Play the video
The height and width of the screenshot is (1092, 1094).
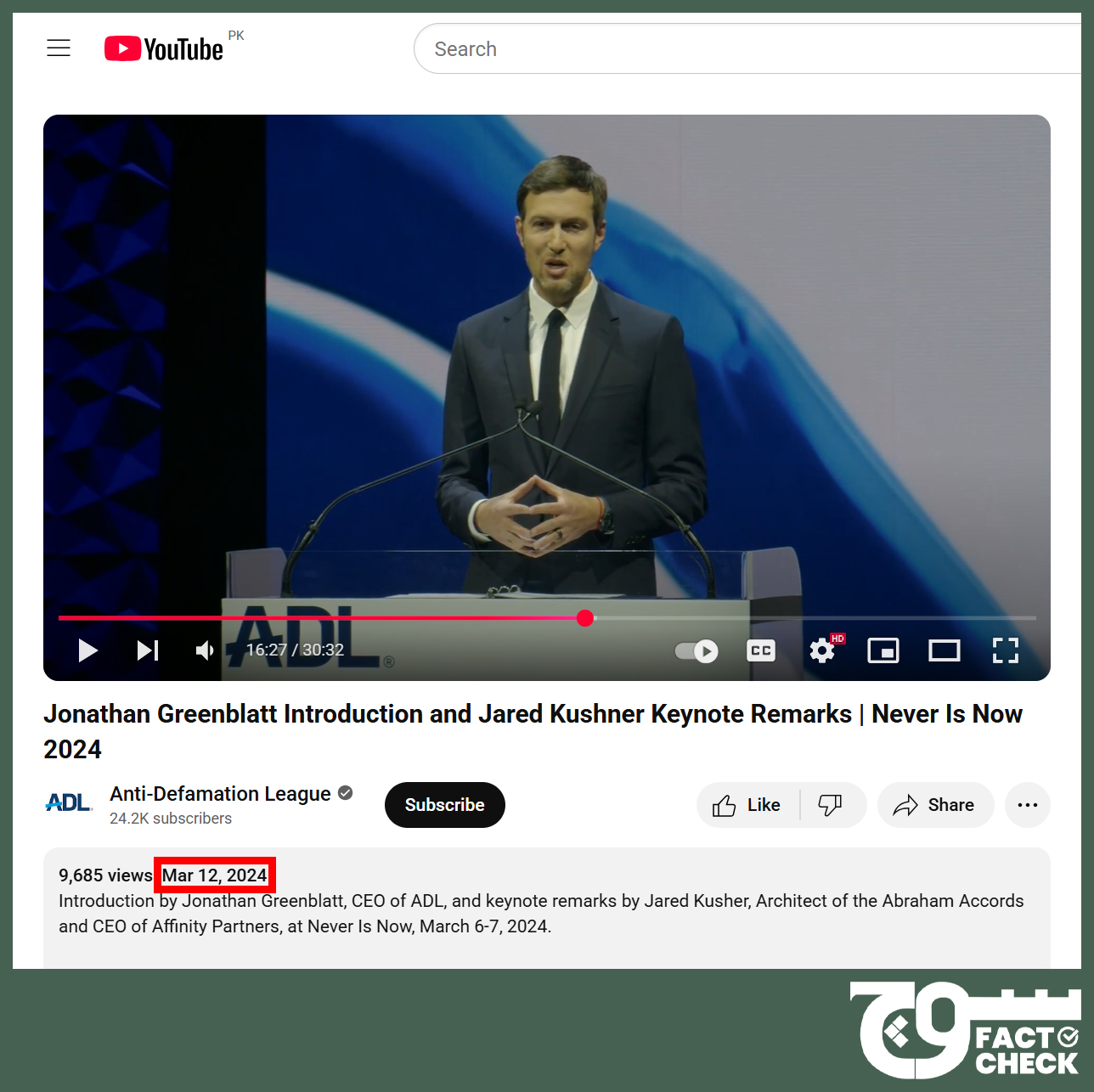[x=87, y=650]
